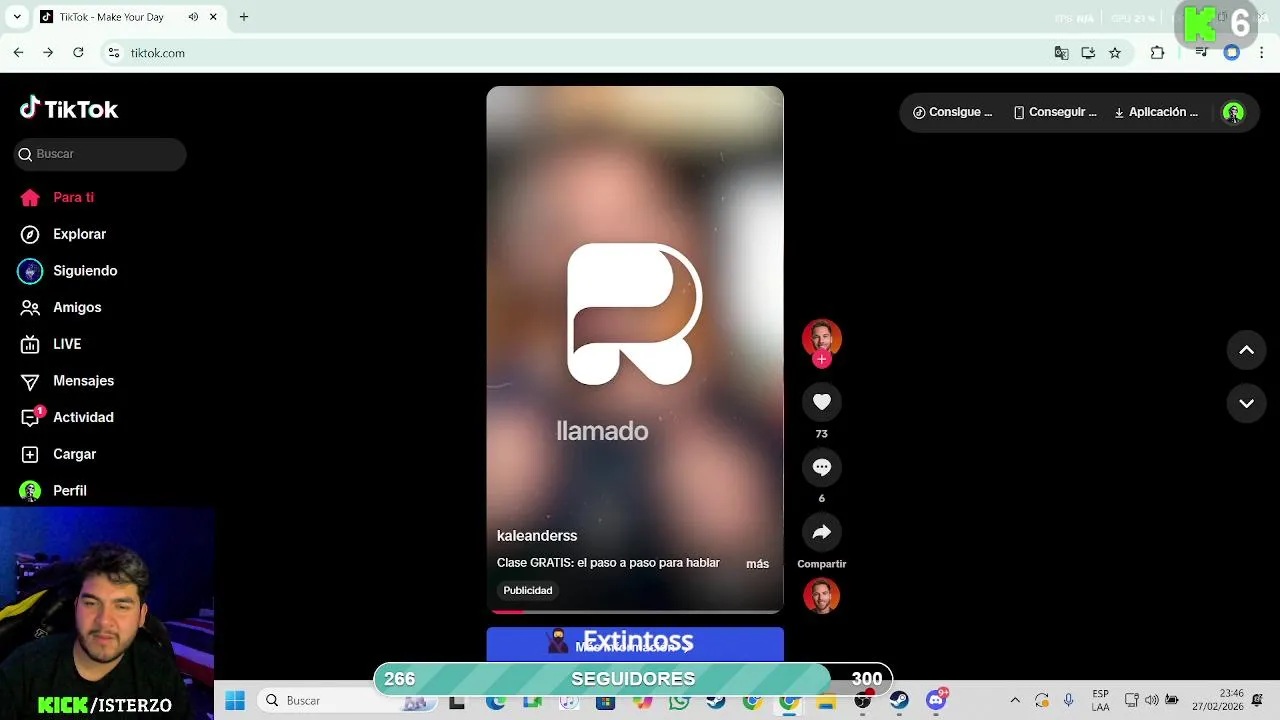Viewport: 1280px width, 720px height.
Task: Open WhatsApp from the taskbar
Action: click(679, 702)
